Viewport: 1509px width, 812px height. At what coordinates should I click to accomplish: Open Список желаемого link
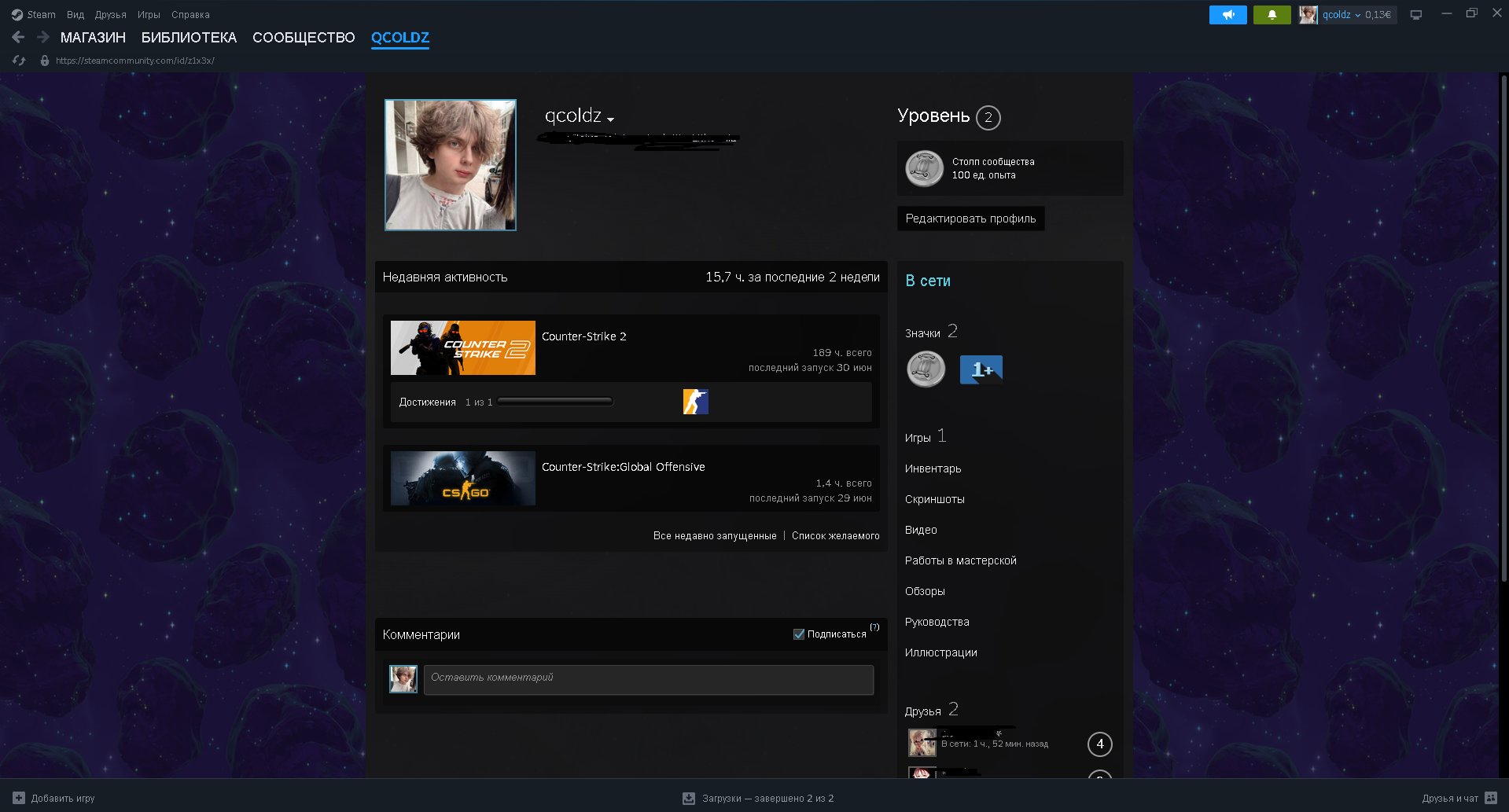tap(836, 535)
